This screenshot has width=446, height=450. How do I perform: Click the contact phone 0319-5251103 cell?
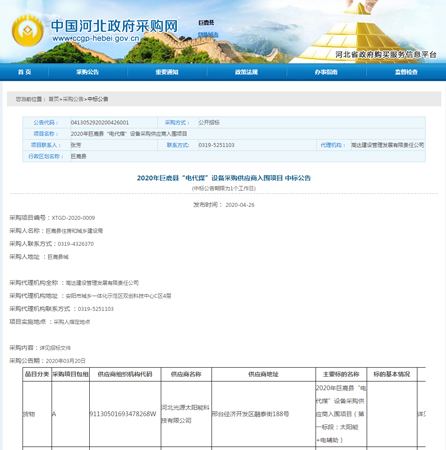coord(257,145)
